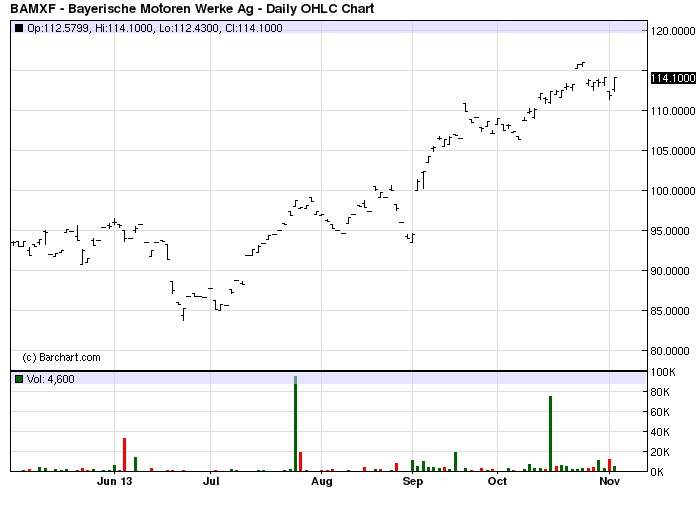
Task: Click the 80.0000 price axis label
Action: point(670,351)
